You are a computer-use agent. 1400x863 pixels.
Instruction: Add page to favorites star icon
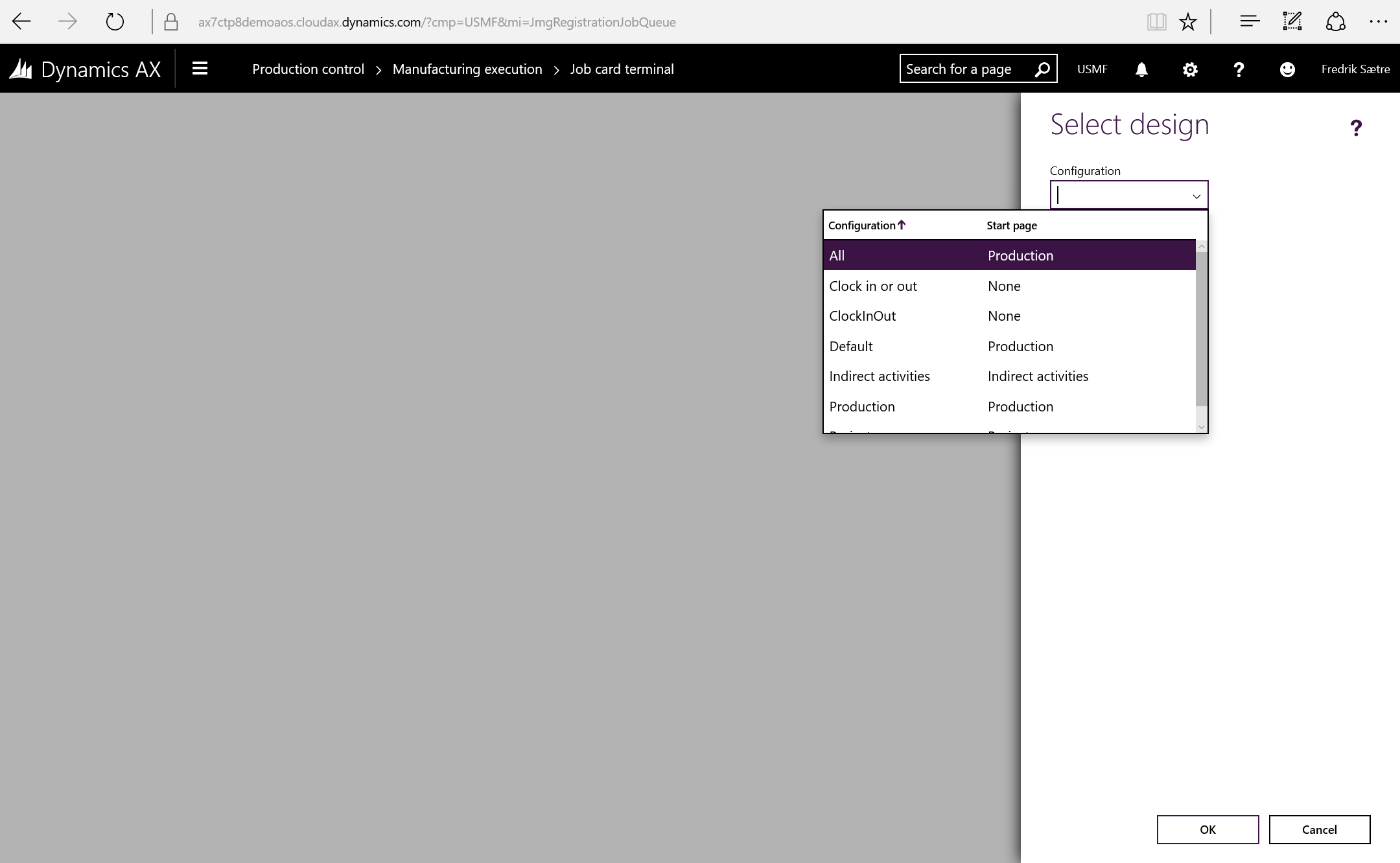point(1187,22)
